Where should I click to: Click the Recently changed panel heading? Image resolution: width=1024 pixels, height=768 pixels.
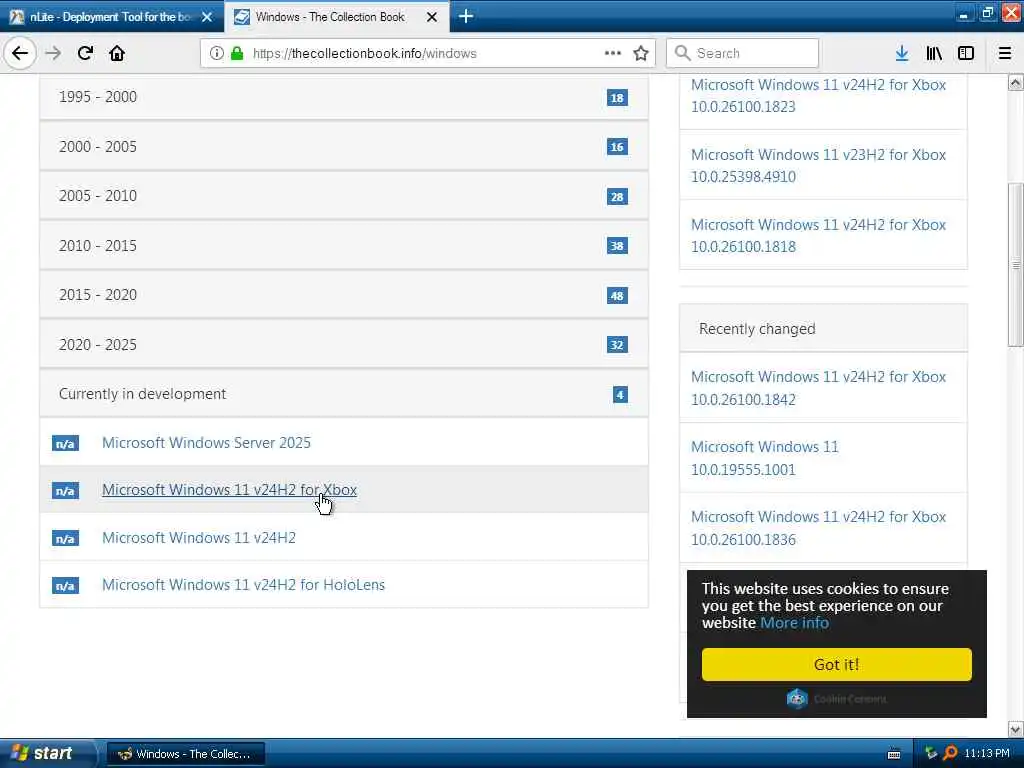823,328
